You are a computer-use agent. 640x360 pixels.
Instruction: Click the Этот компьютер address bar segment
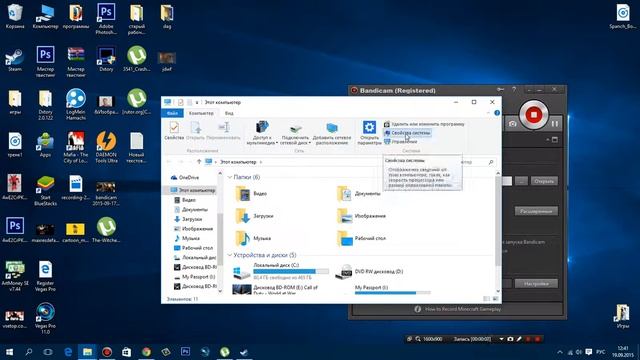[238, 162]
